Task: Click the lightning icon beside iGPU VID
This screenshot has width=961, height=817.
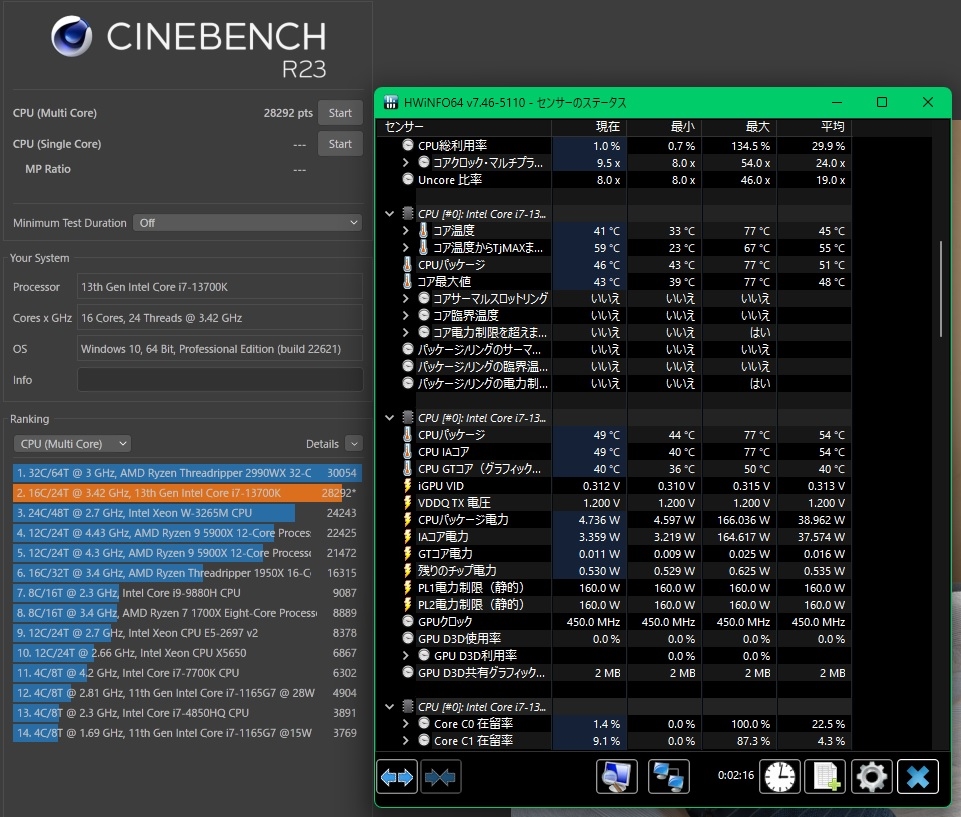Action: 408,485
